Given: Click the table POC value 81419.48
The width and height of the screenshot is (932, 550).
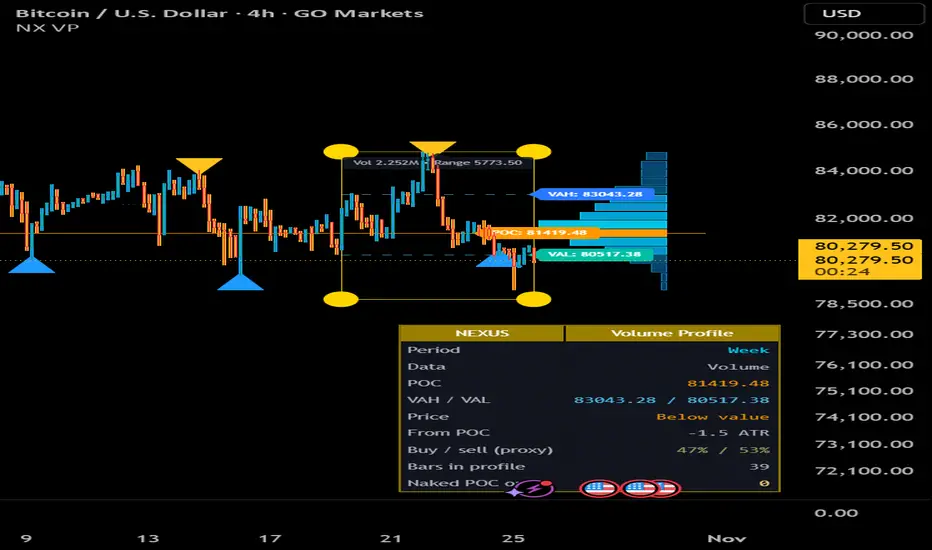Looking at the screenshot, I should pyautogui.click(x=728, y=384).
